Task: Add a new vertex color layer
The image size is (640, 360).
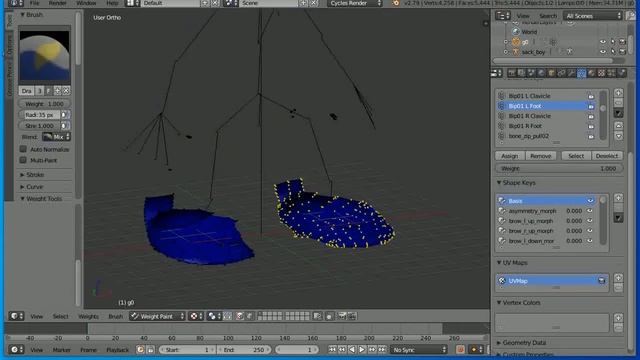Action: pos(618,318)
